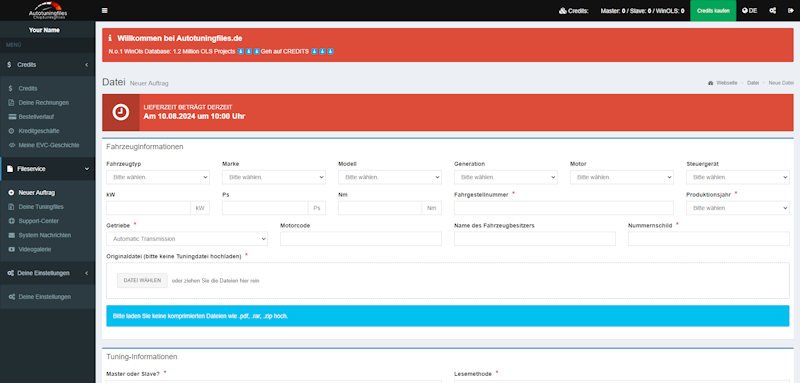Click the video icon beside Videogalerie
Viewport: 800px width, 383px height.
pos(12,249)
